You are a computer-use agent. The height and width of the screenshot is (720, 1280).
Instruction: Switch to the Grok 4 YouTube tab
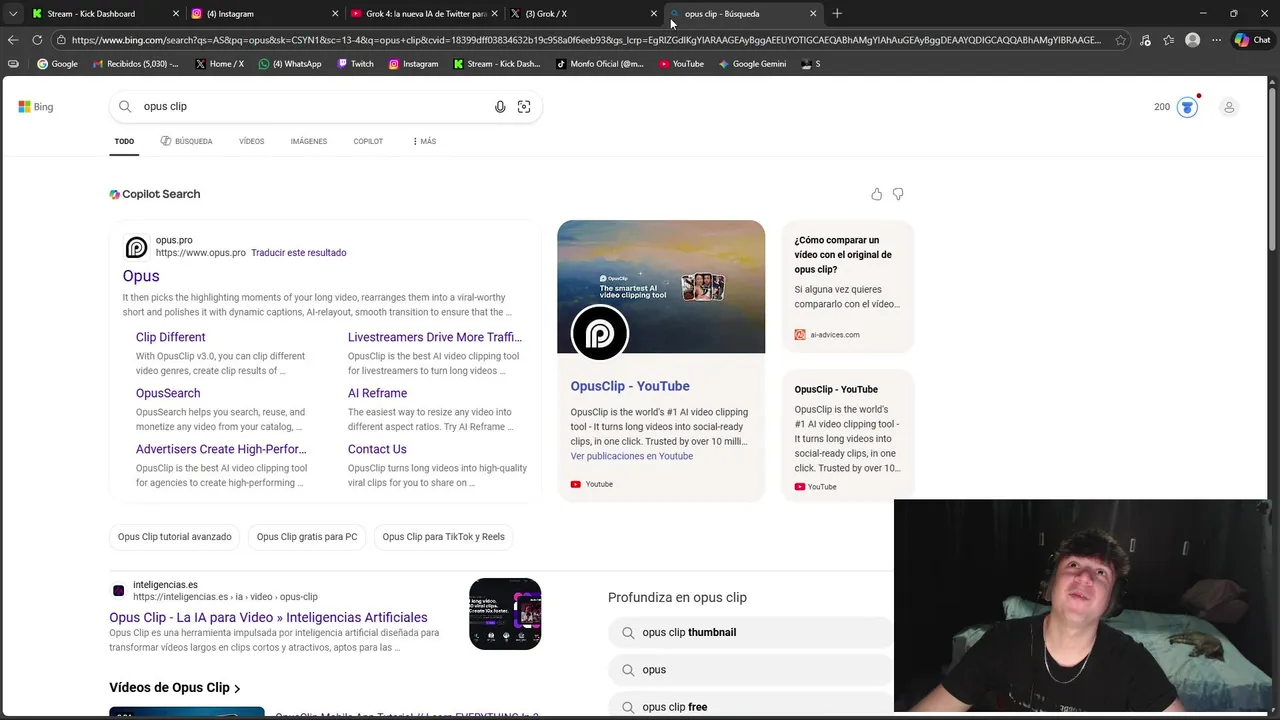click(426, 14)
